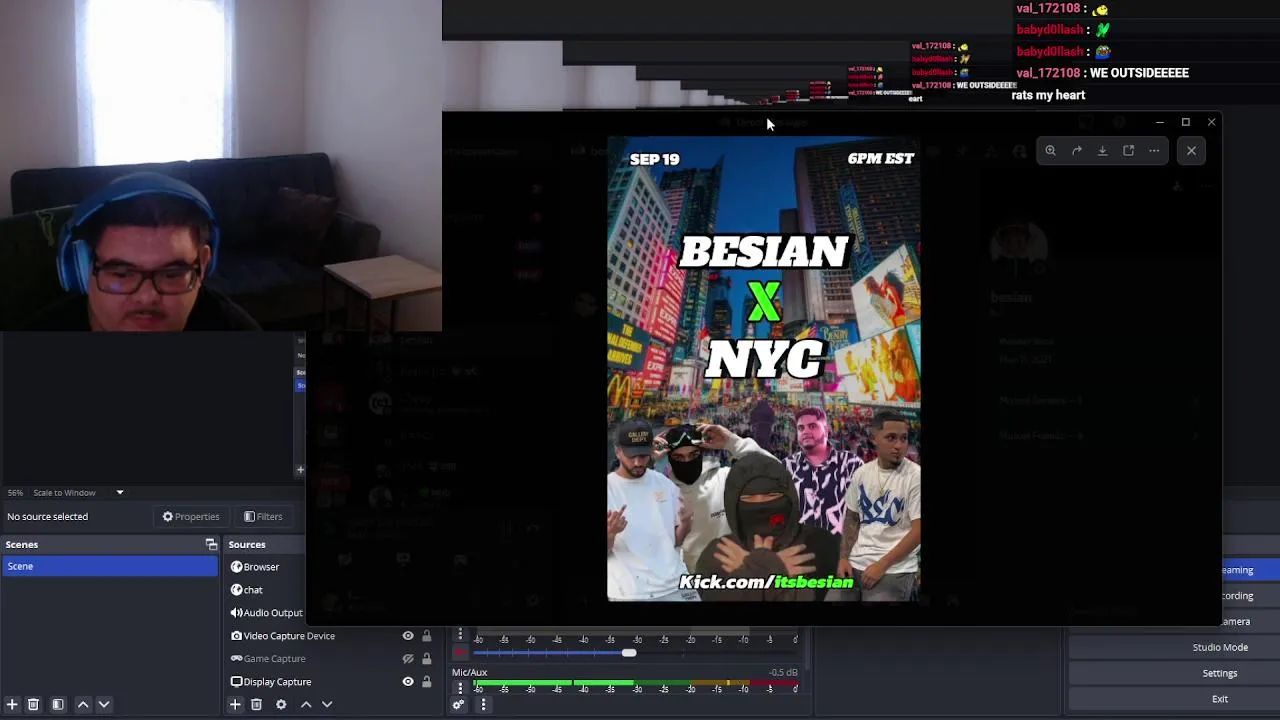Click the 56% preview scale value
Screen dimensions: 1280x720
point(15,493)
